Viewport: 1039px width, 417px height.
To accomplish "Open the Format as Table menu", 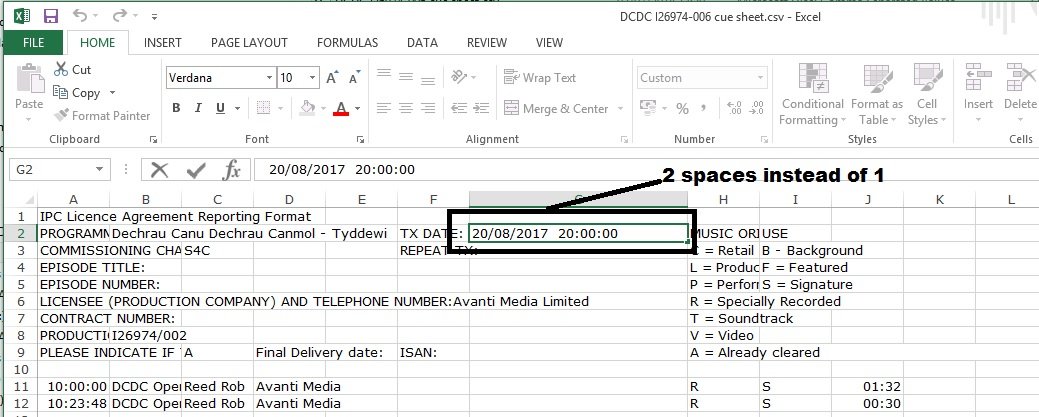I will pyautogui.click(x=877, y=95).
